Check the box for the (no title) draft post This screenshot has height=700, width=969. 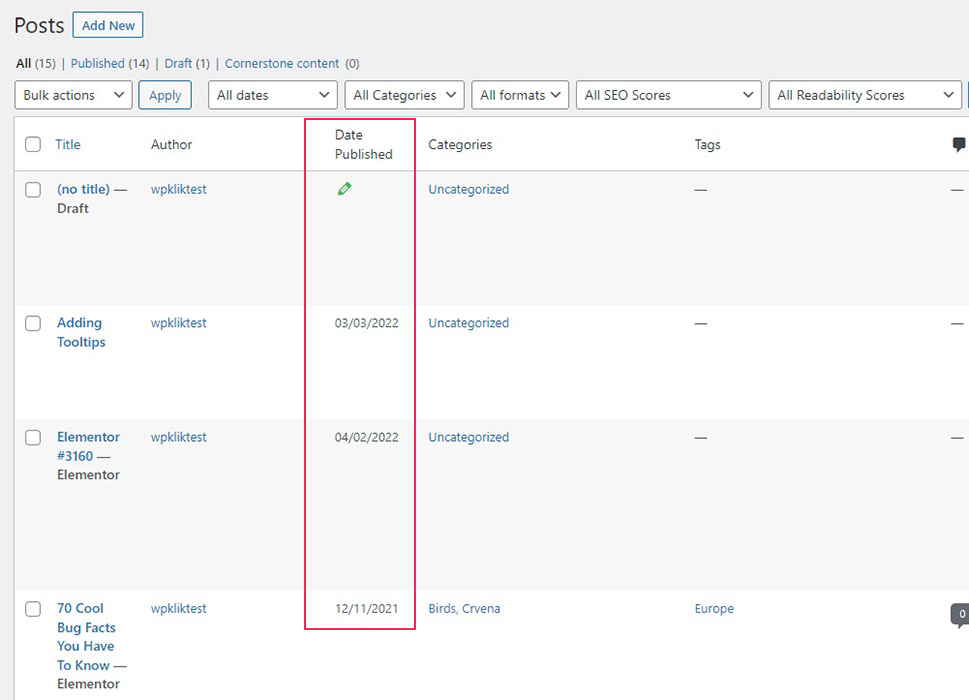tap(33, 190)
